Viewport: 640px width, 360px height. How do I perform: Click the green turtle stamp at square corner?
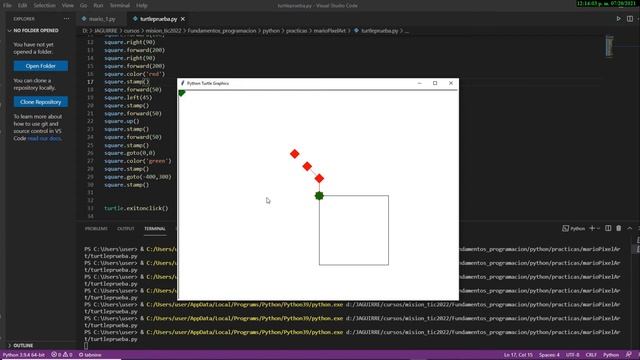coord(319,196)
